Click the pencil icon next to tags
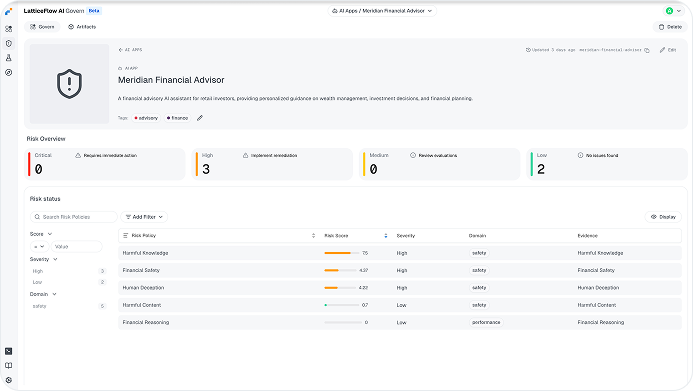693x391 pixels. (200, 118)
